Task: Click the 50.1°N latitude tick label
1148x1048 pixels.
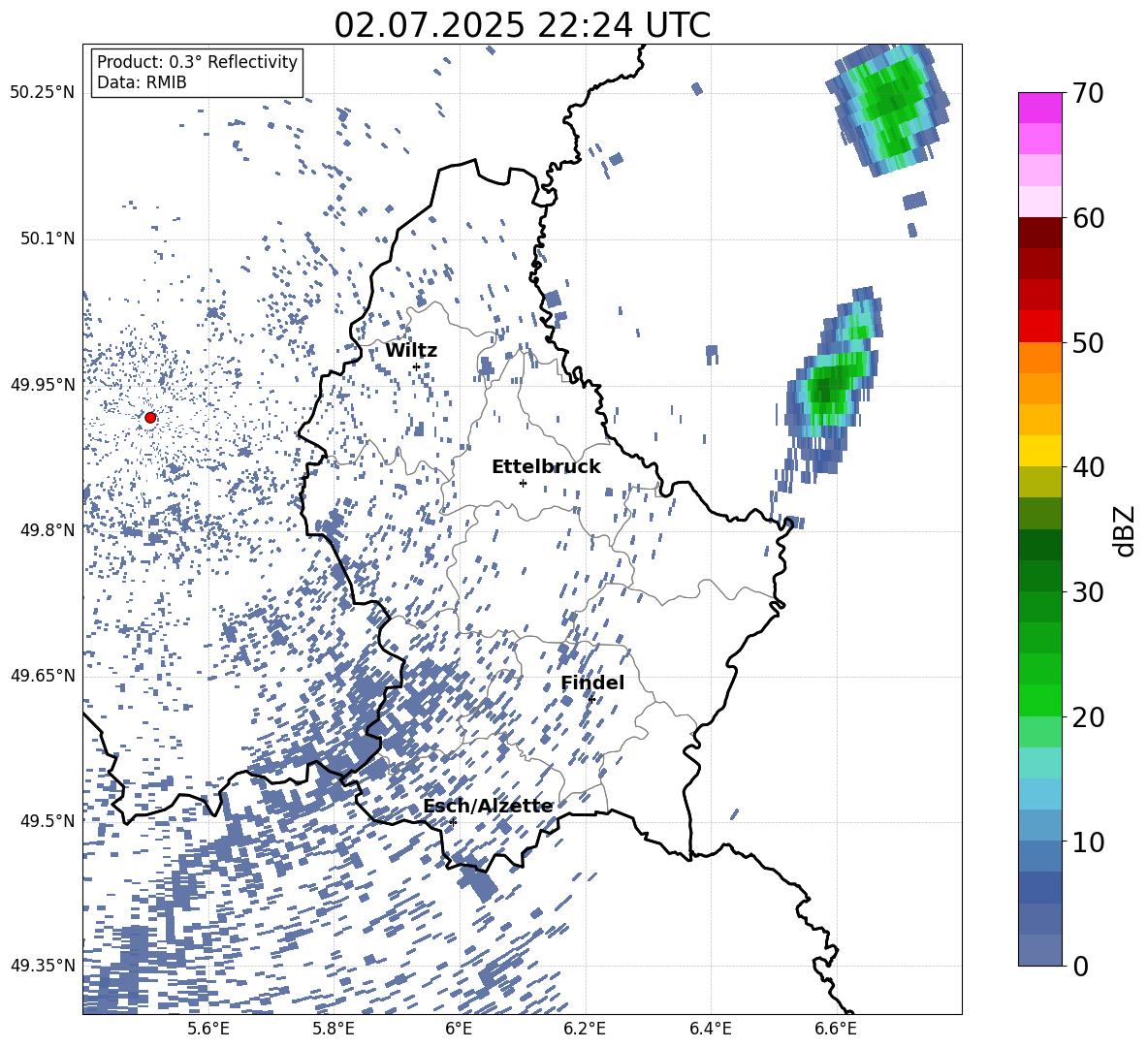Action: coord(47,238)
